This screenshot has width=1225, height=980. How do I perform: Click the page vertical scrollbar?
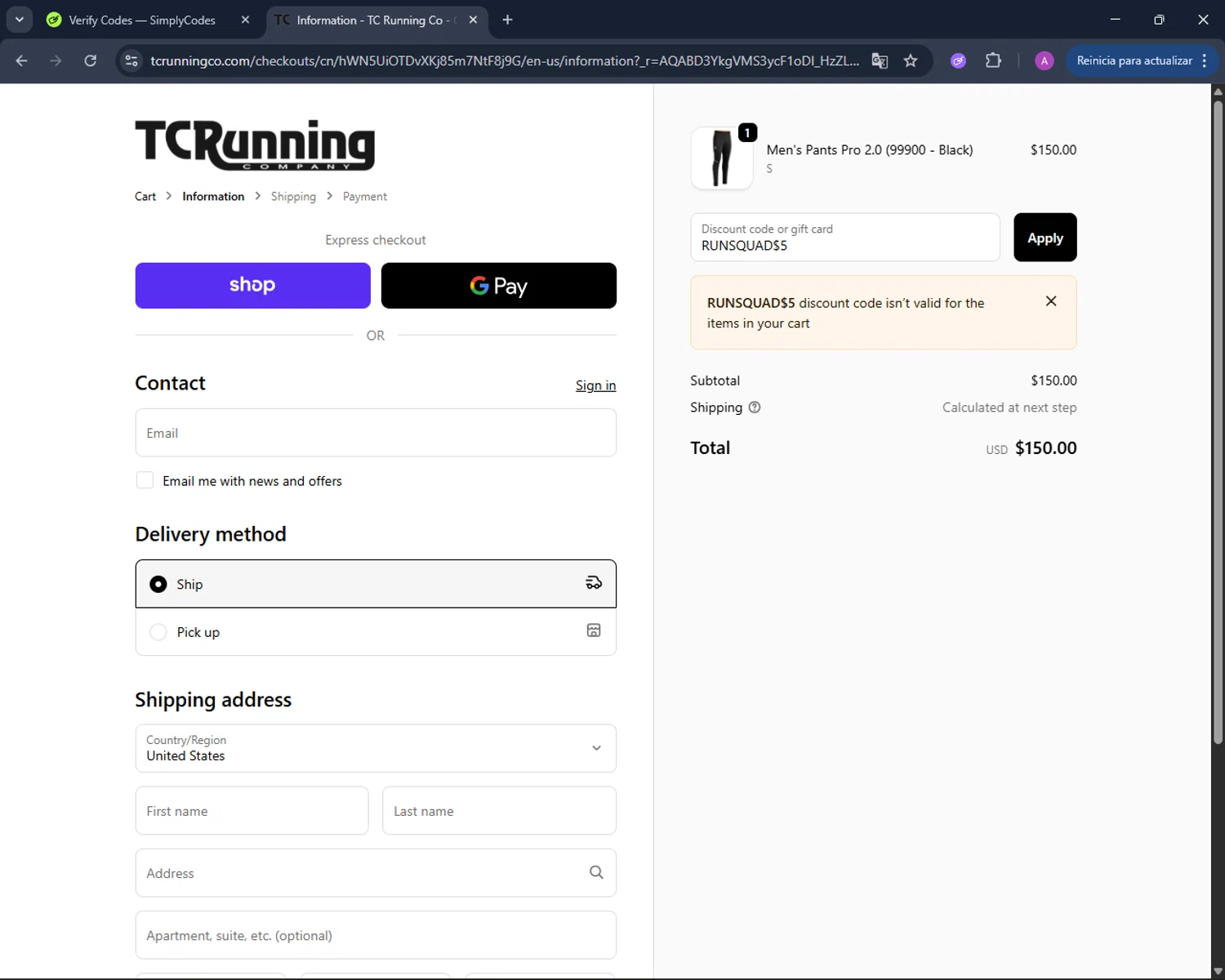pos(1218,421)
